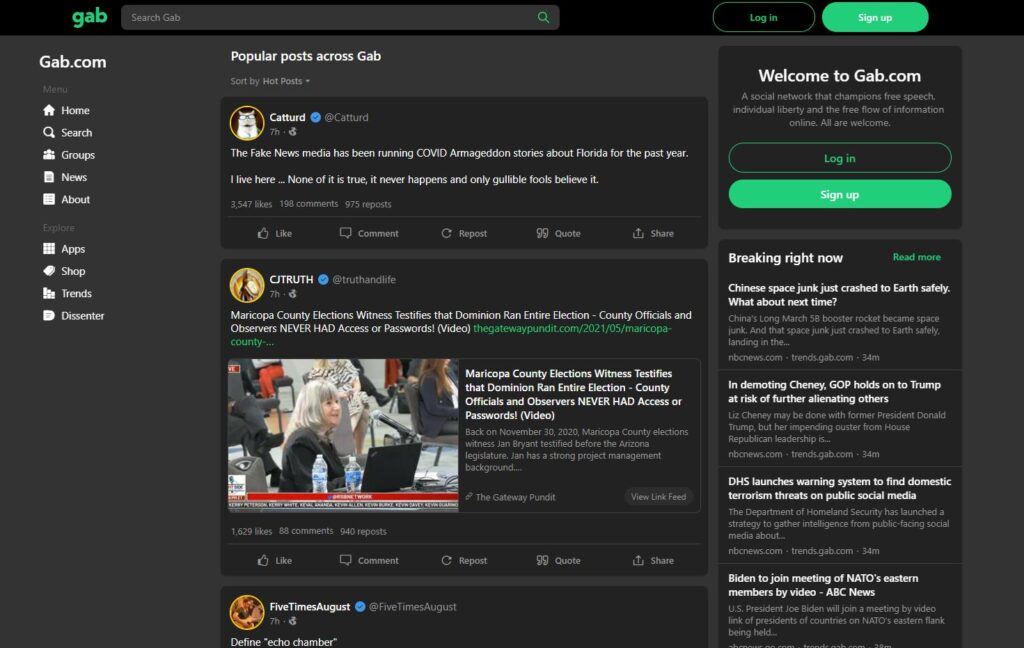Click 88 comments count
The image size is (1024, 648).
(x=306, y=531)
